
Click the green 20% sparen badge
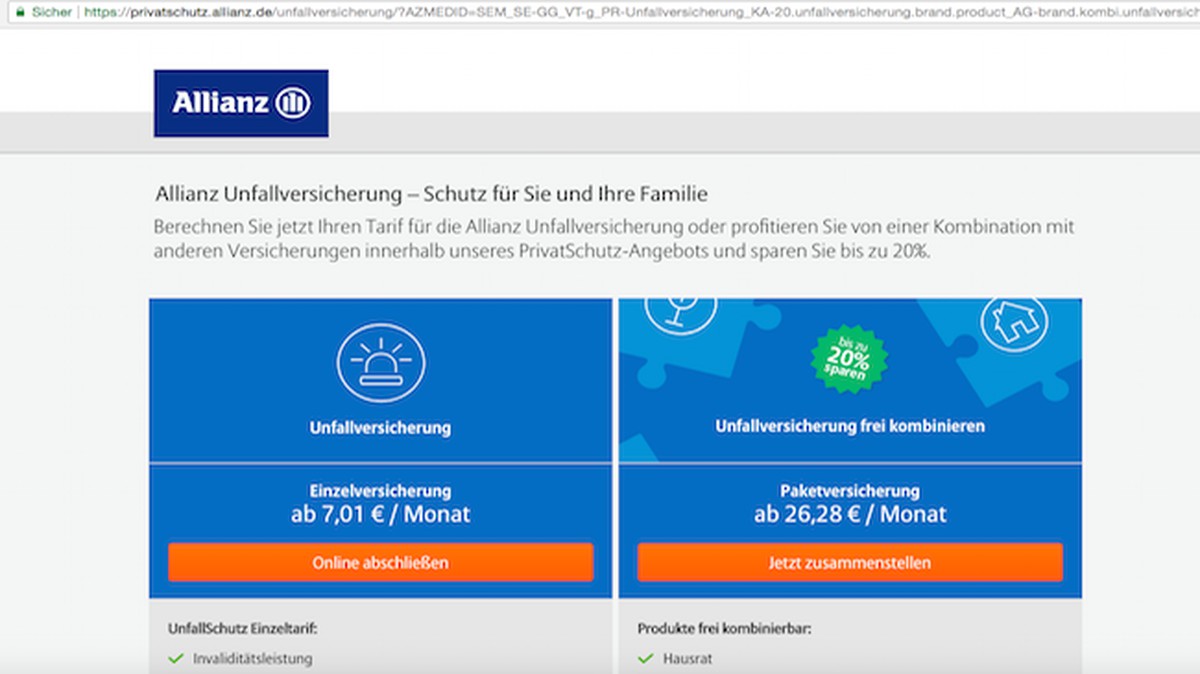point(849,357)
